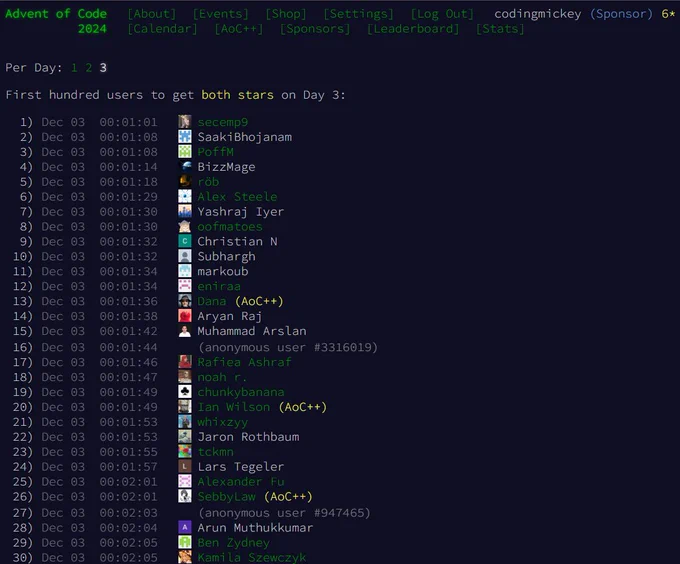Click Lars Tegeler's avatar icon
Screen dimensions: 680x564
[x=185, y=466]
